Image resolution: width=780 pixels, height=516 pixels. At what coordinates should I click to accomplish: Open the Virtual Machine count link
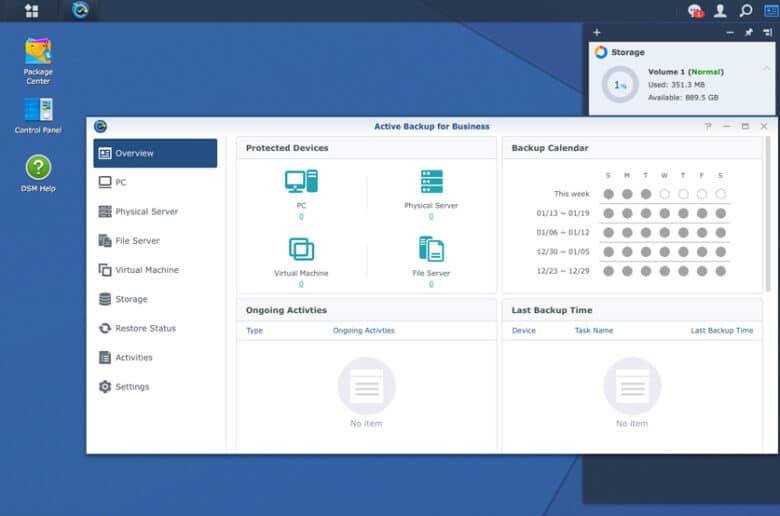tap(301, 284)
